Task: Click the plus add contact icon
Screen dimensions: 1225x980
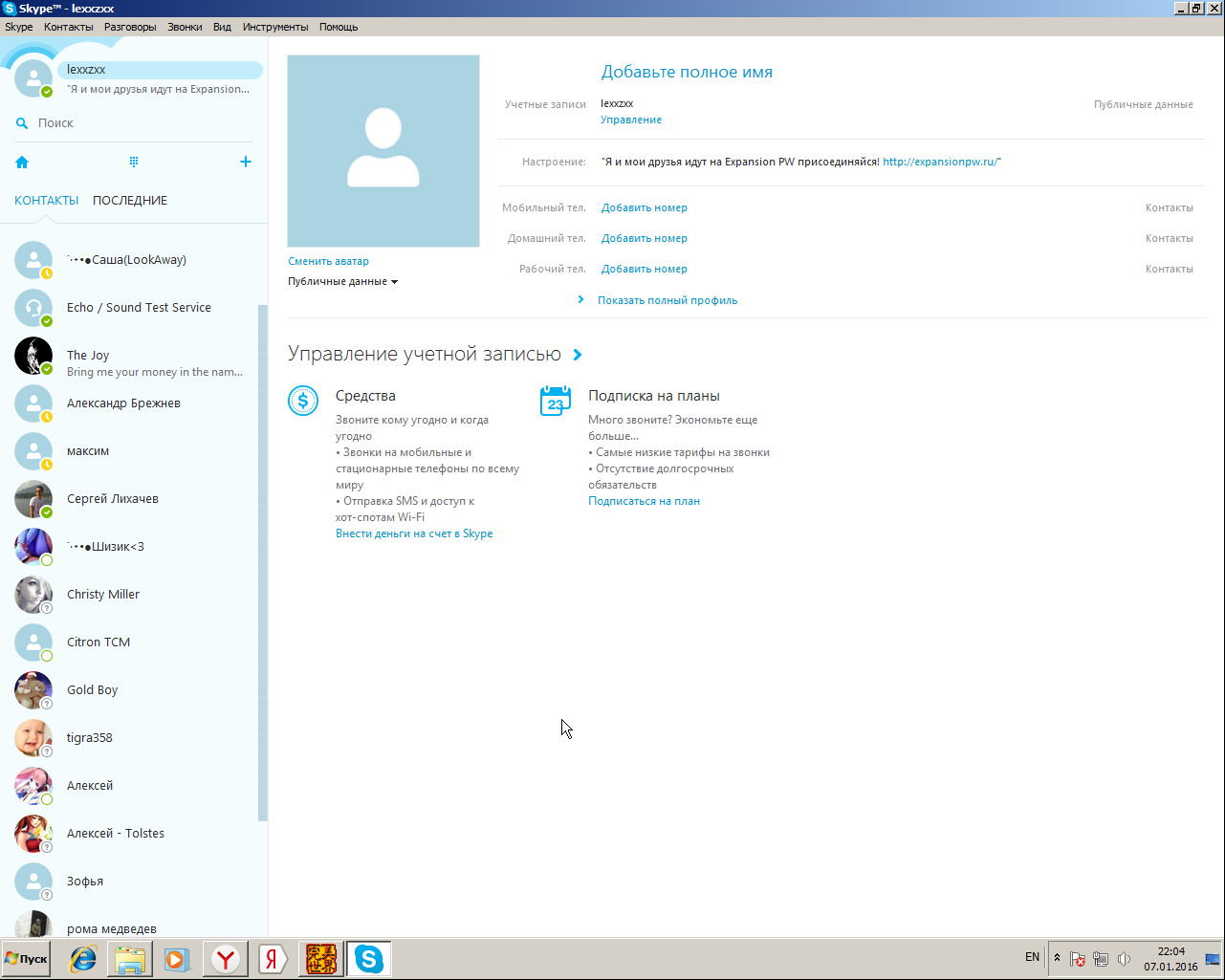Action: [x=246, y=162]
